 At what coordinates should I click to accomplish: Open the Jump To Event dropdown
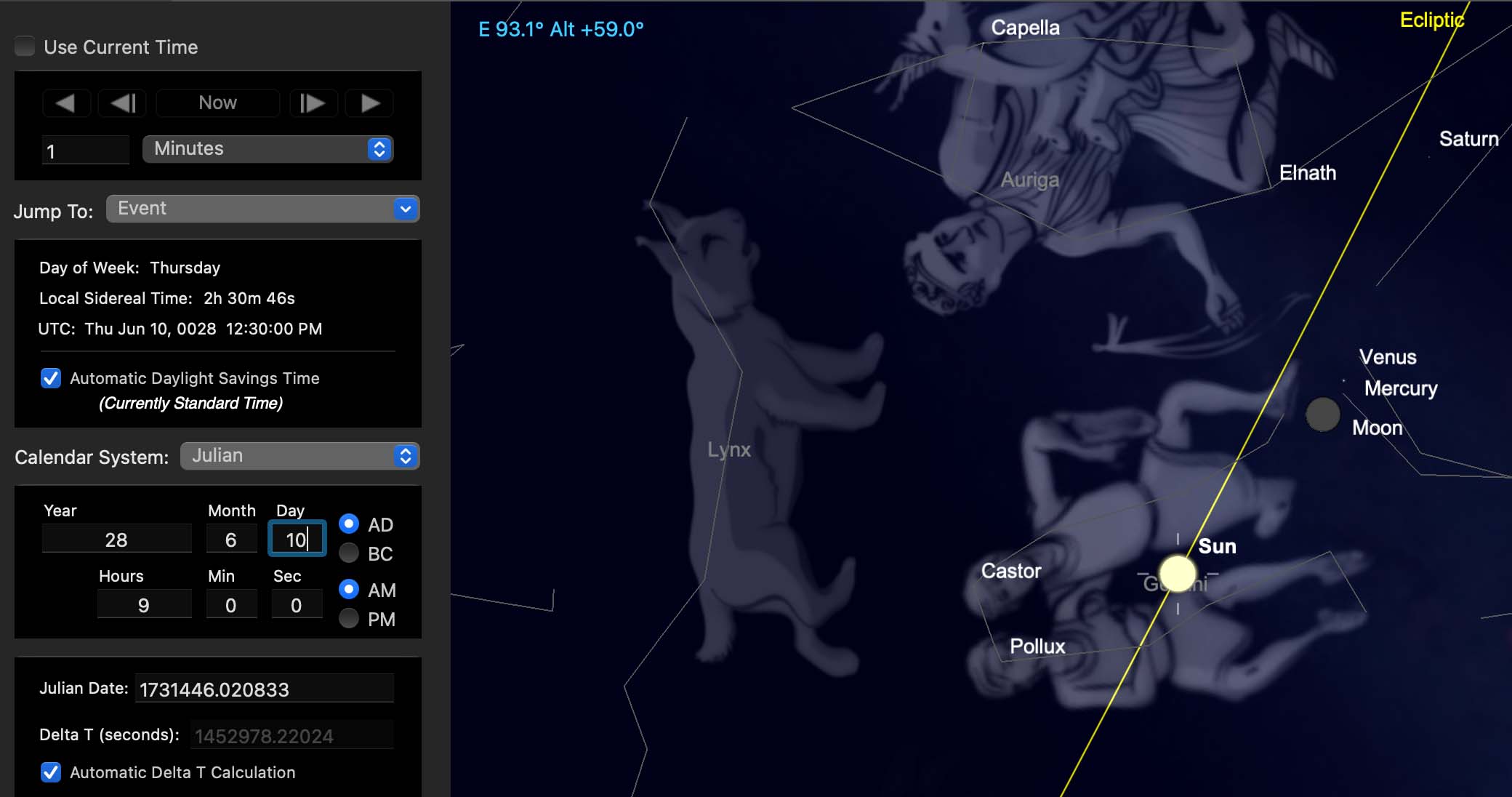[262, 209]
